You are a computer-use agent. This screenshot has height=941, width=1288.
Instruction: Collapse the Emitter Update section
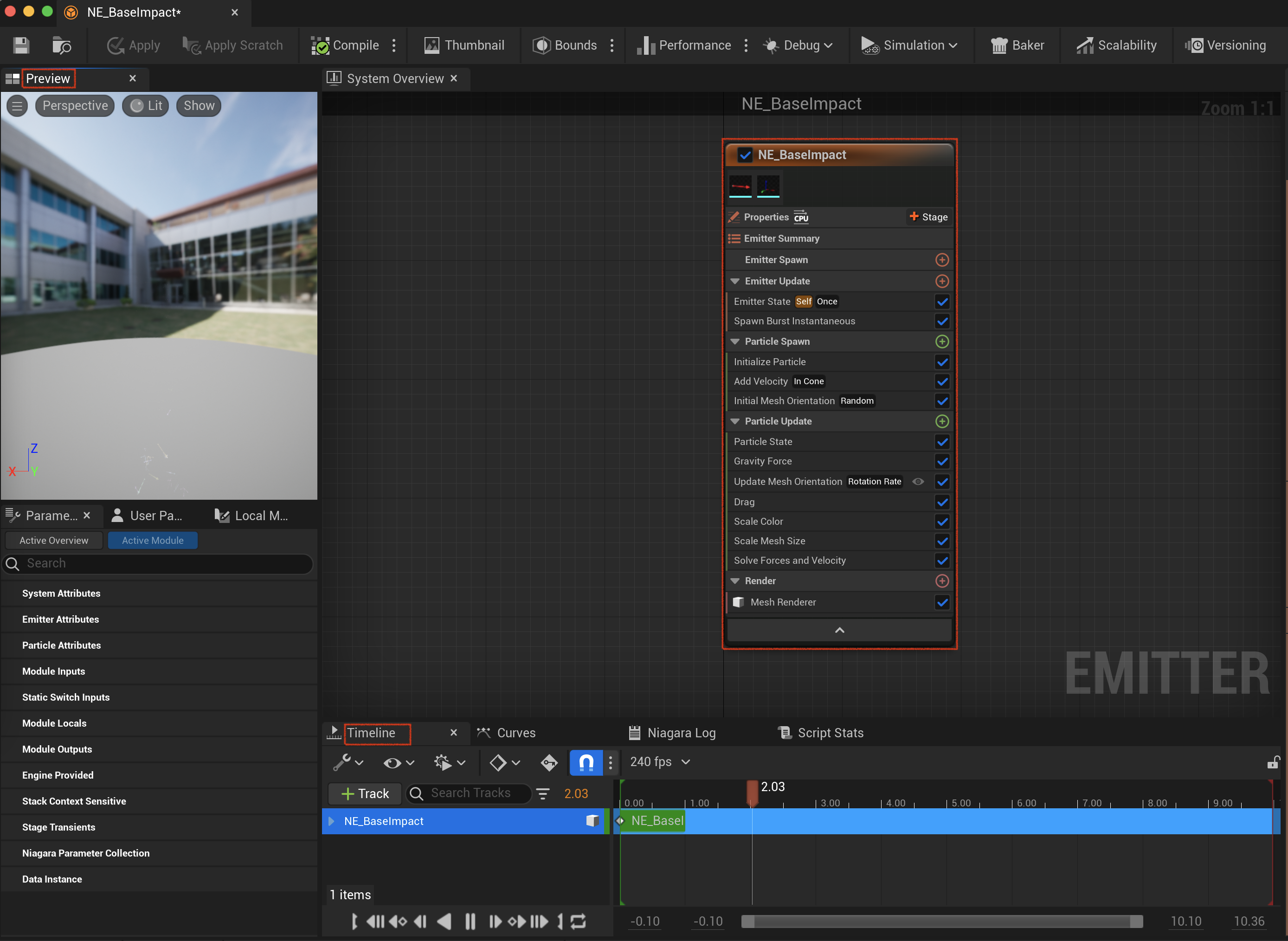pyautogui.click(x=735, y=281)
